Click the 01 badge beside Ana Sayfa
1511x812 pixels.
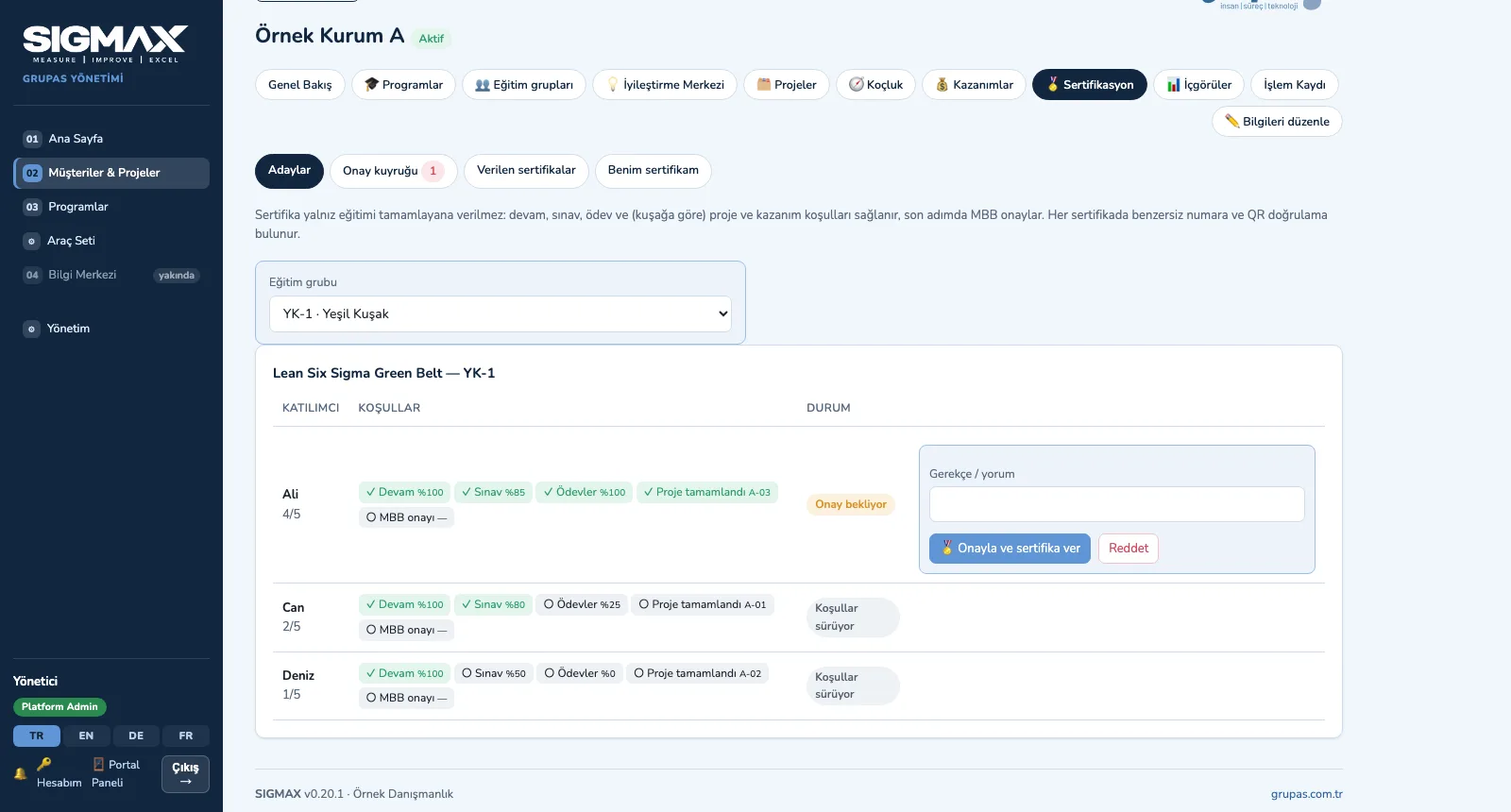[32, 139]
